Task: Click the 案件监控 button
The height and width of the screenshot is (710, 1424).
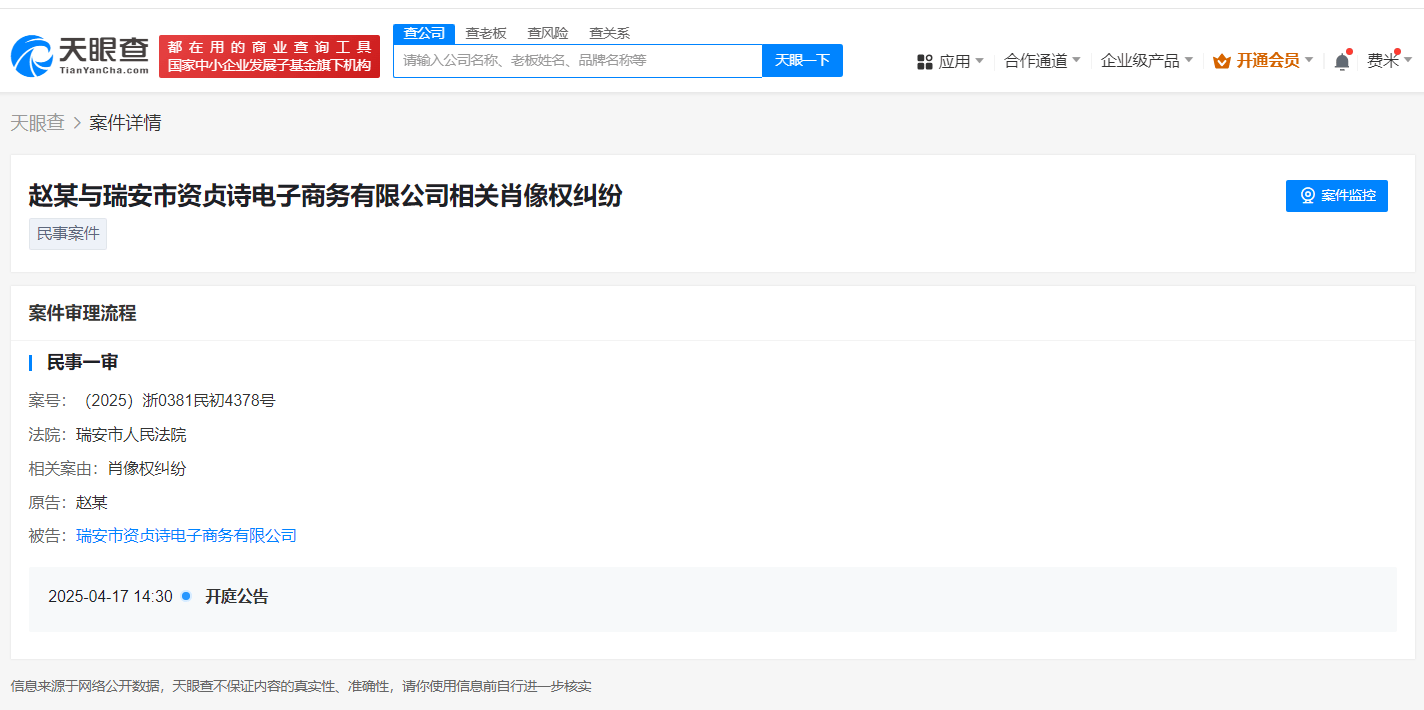Action: (x=1337, y=196)
